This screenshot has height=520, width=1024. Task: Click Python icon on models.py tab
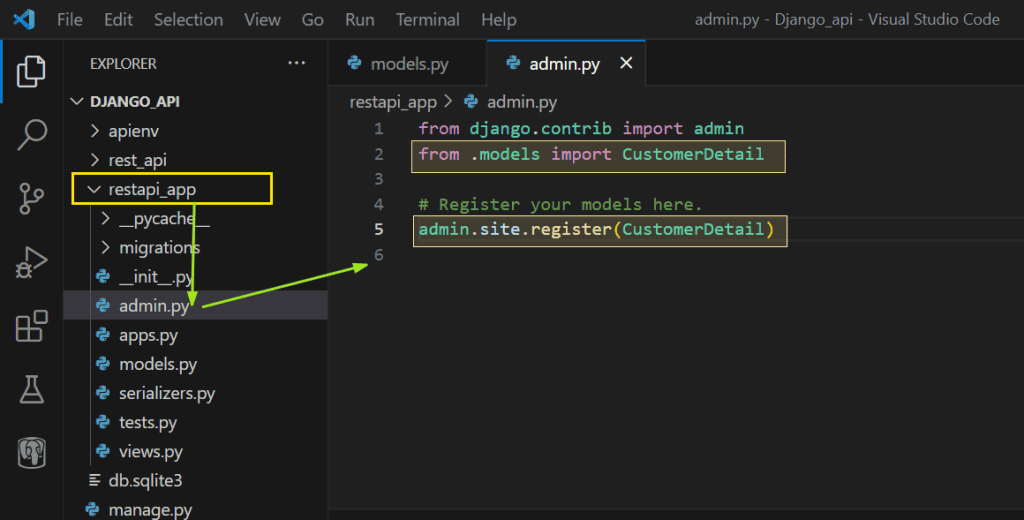tap(355, 63)
